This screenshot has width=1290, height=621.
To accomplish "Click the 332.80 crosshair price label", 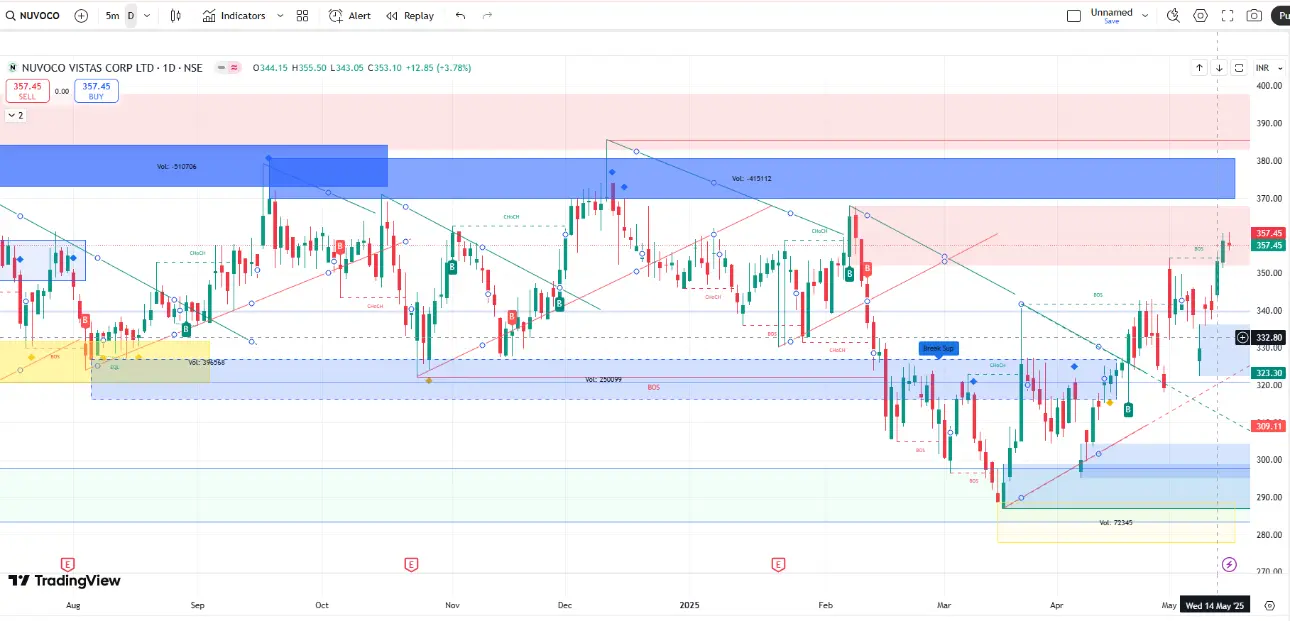I will click(x=1270, y=338).
